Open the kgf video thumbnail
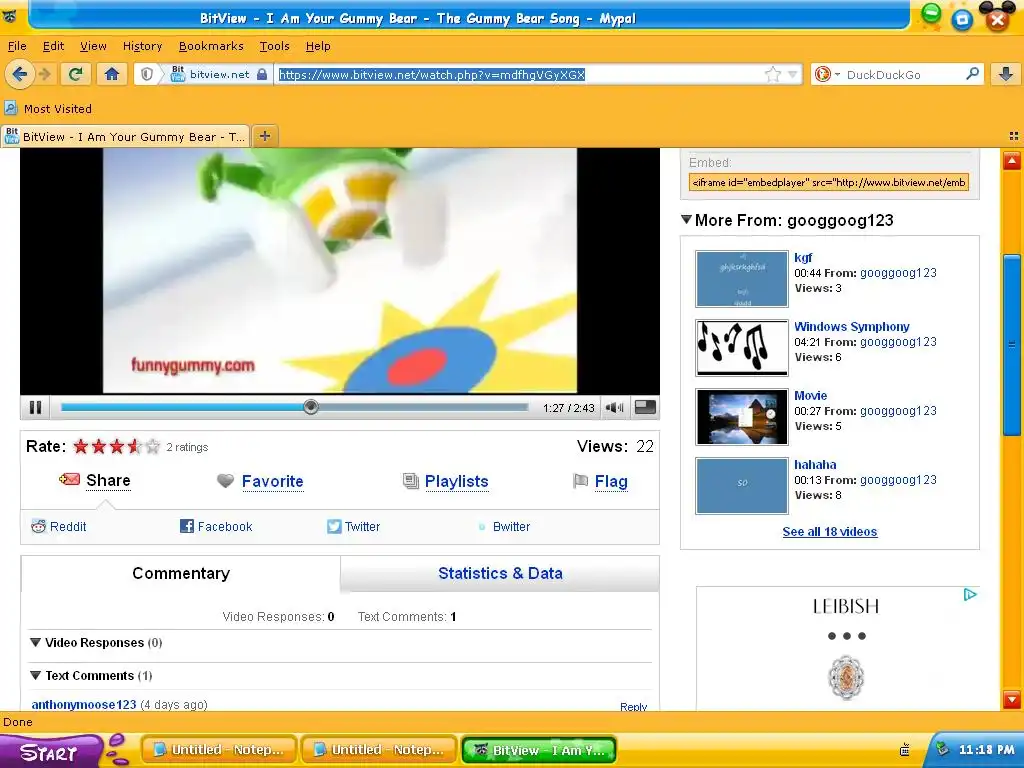Image resolution: width=1024 pixels, height=768 pixels. (x=742, y=279)
